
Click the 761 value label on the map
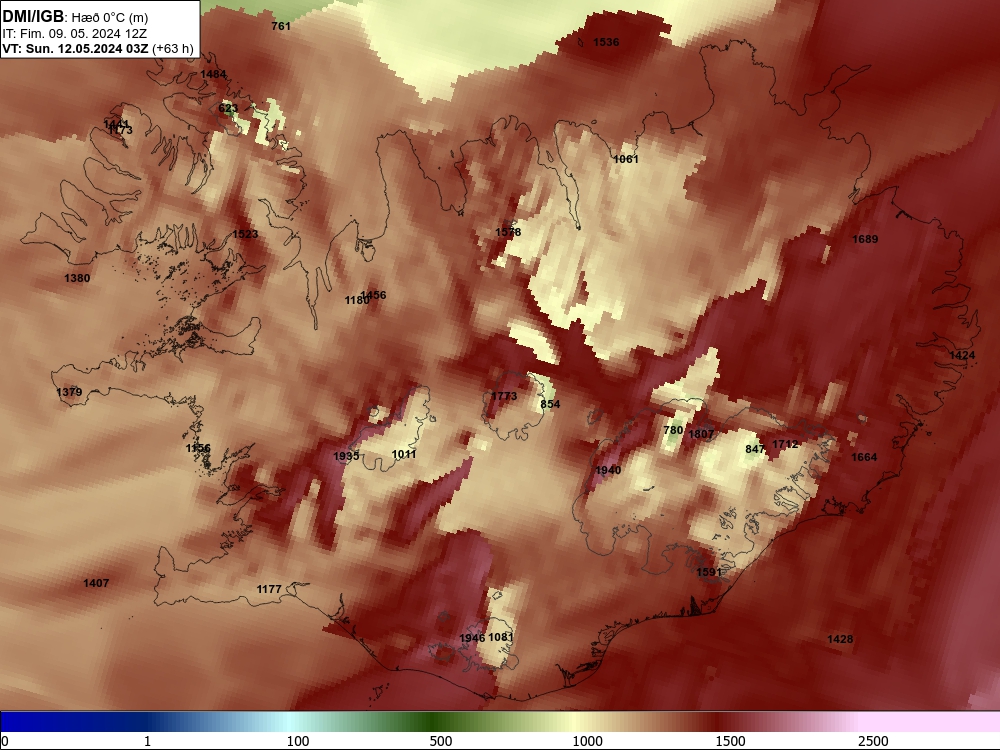pyautogui.click(x=281, y=26)
